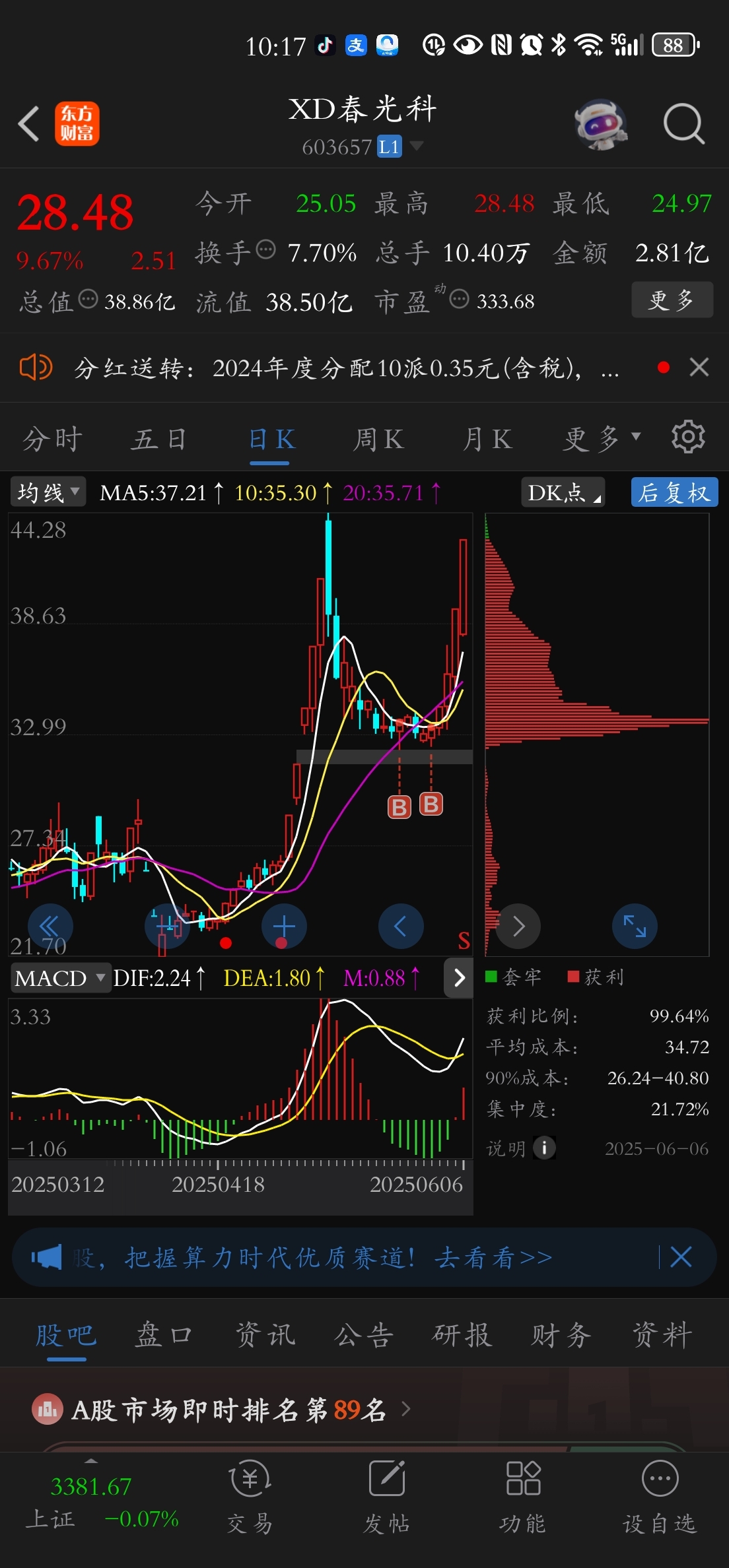Open 盘口 tab
Viewport: 729px width, 1568px height.
[164, 1334]
